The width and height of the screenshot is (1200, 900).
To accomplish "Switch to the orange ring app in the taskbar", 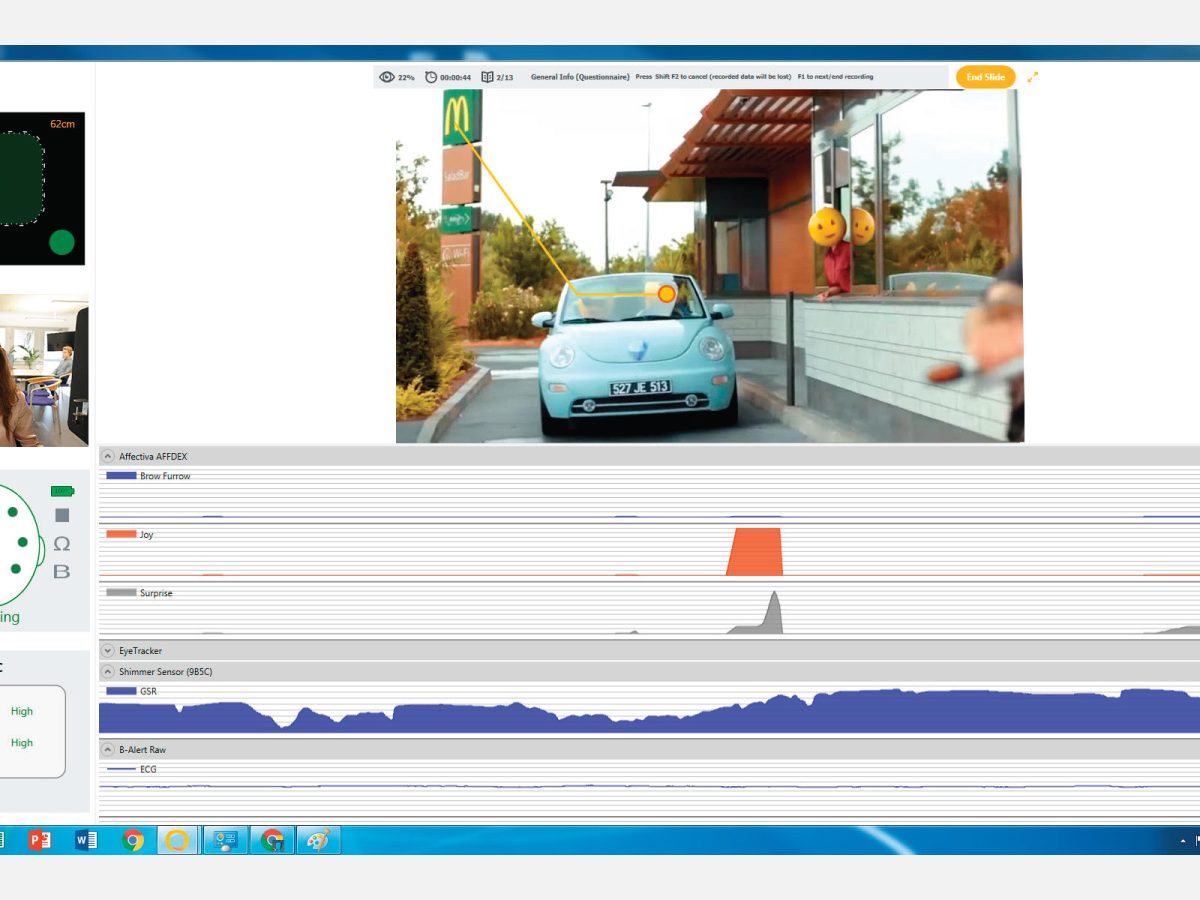I will [178, 840].
